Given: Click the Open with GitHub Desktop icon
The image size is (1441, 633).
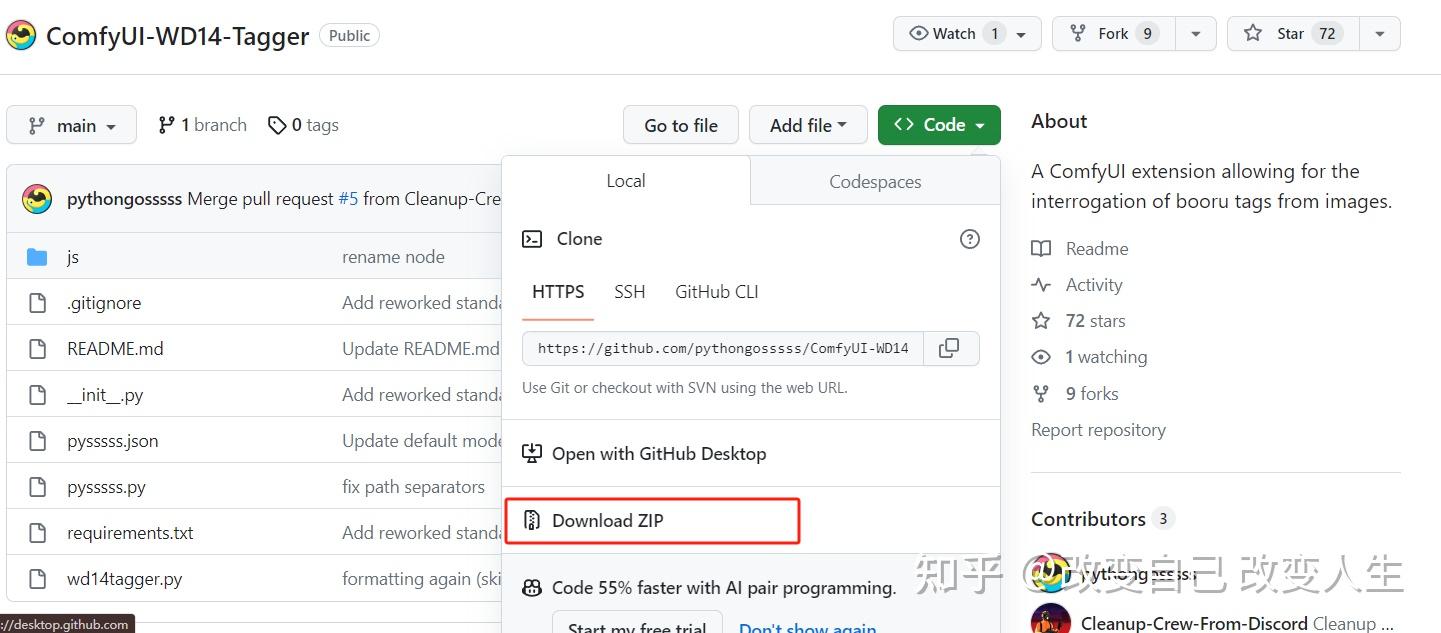Looking at the screenshot, I should coord(532,453).
